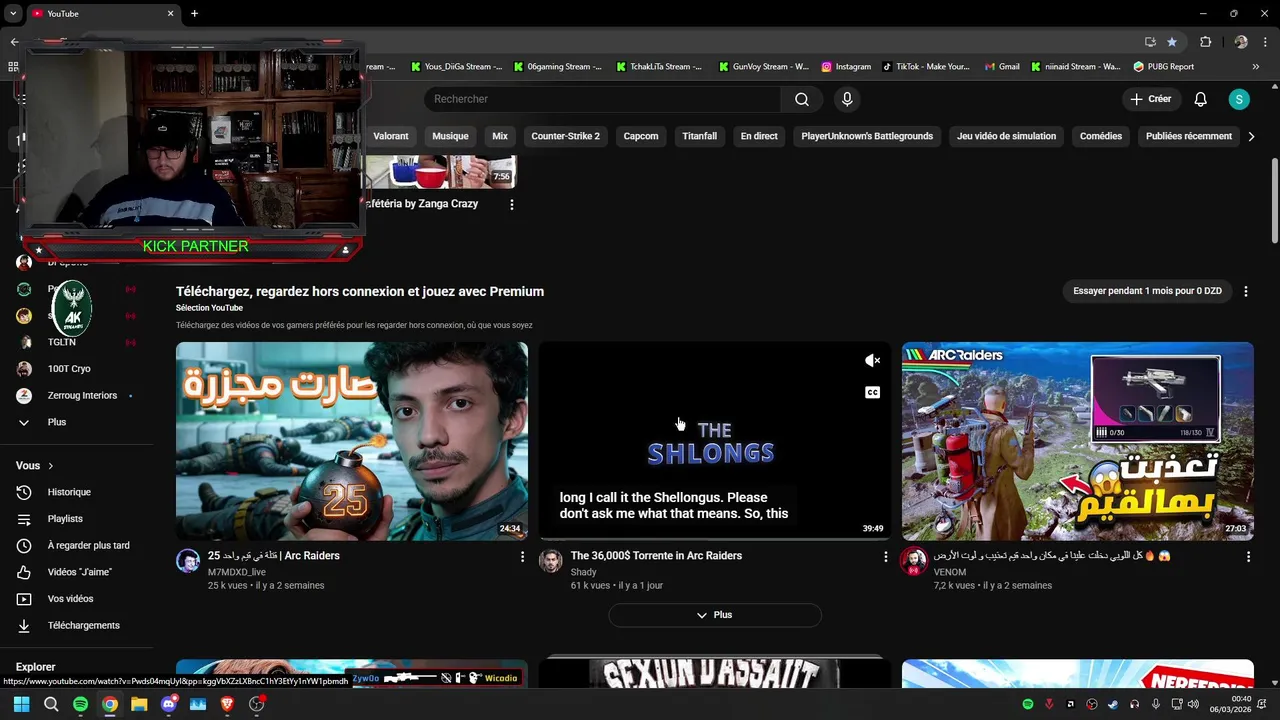This screenshot has height=720, width=1280.
Task: Click the YouTube search magnifier button
Action: coord(802,99)
